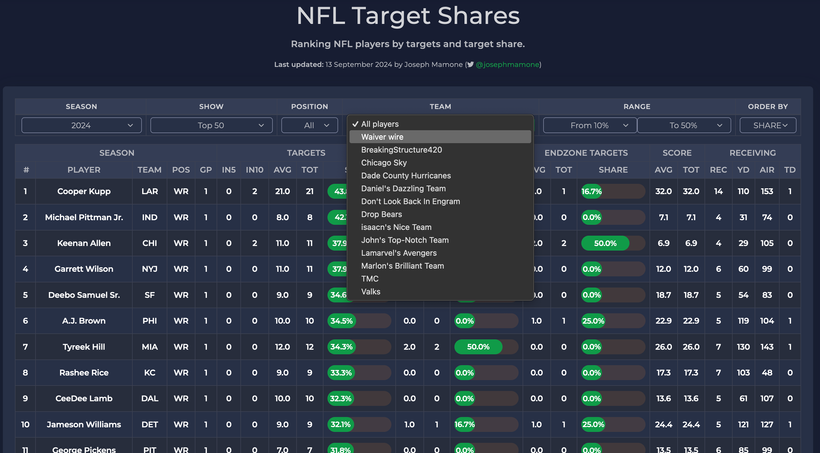This screenshot has height=453, width=820.
Task: Click the DET team cell
Action: [150, 424]
